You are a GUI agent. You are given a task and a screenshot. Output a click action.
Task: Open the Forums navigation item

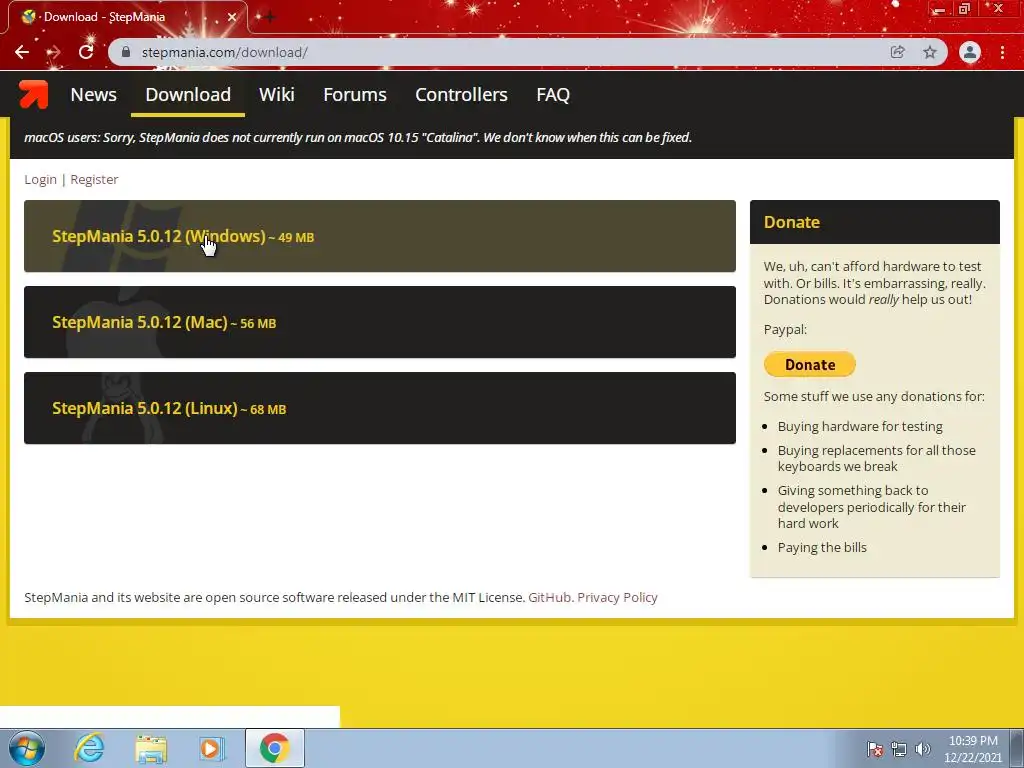tap(355, 95)
